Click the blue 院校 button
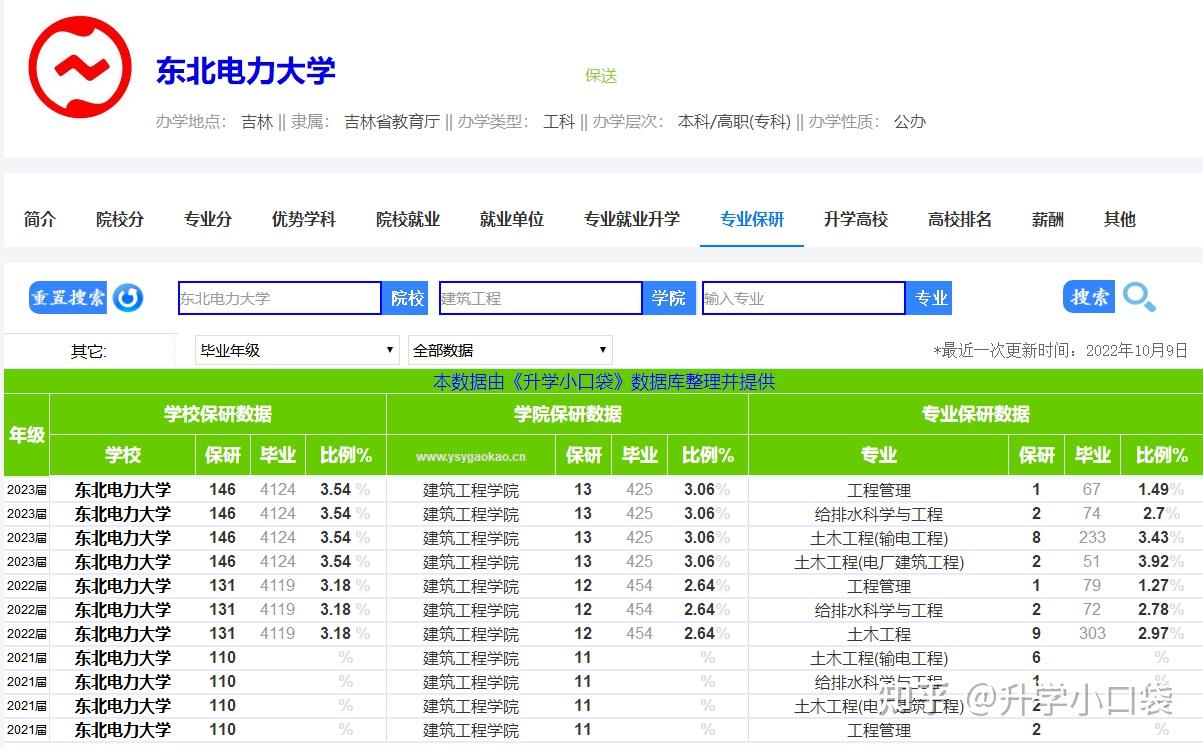 point(407,298)
